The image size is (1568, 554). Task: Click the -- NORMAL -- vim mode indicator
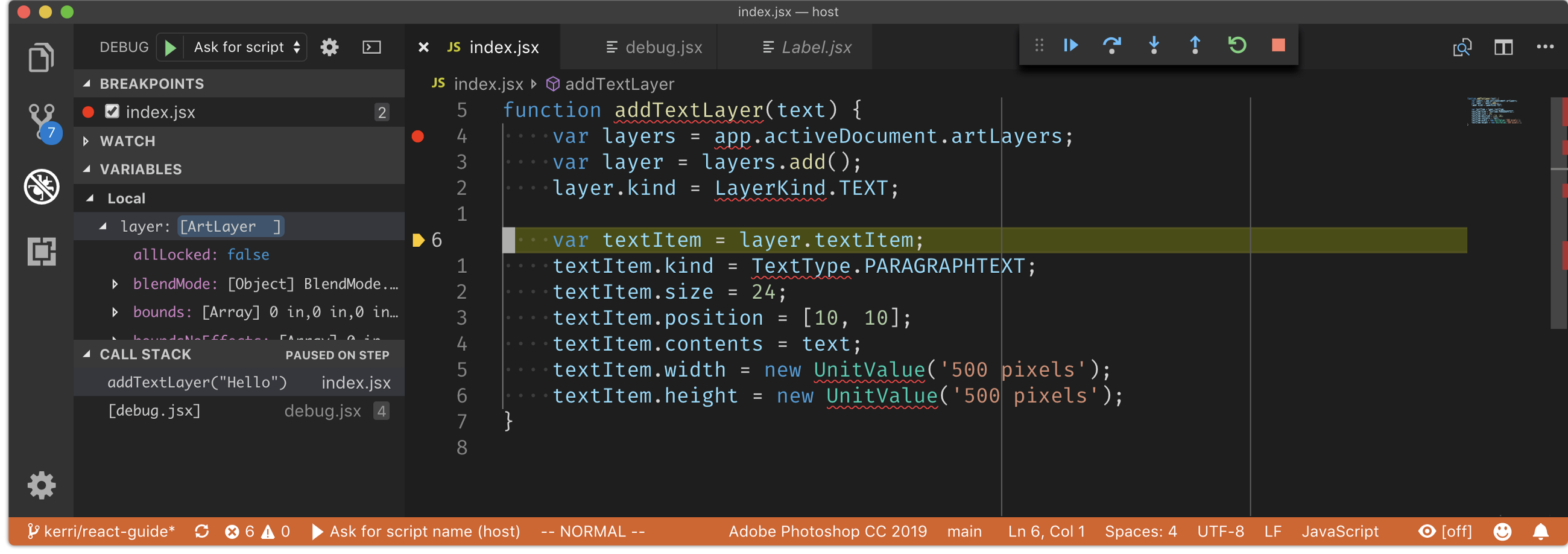click(592, 532)
